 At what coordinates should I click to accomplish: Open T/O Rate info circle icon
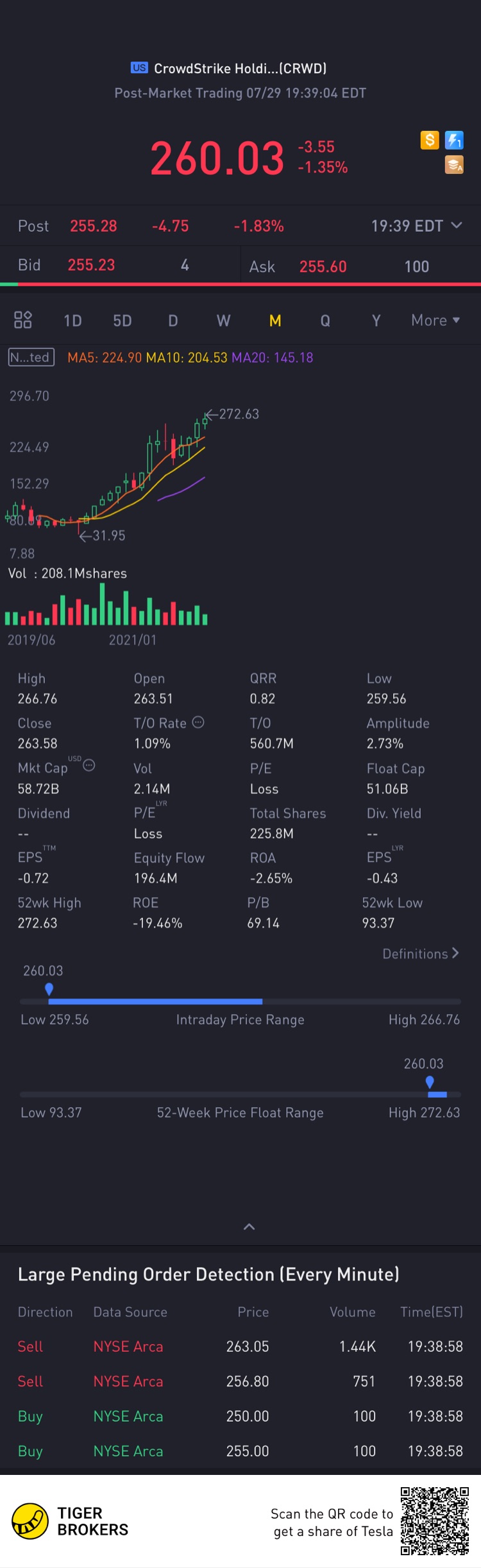click(x=198, y=722)
